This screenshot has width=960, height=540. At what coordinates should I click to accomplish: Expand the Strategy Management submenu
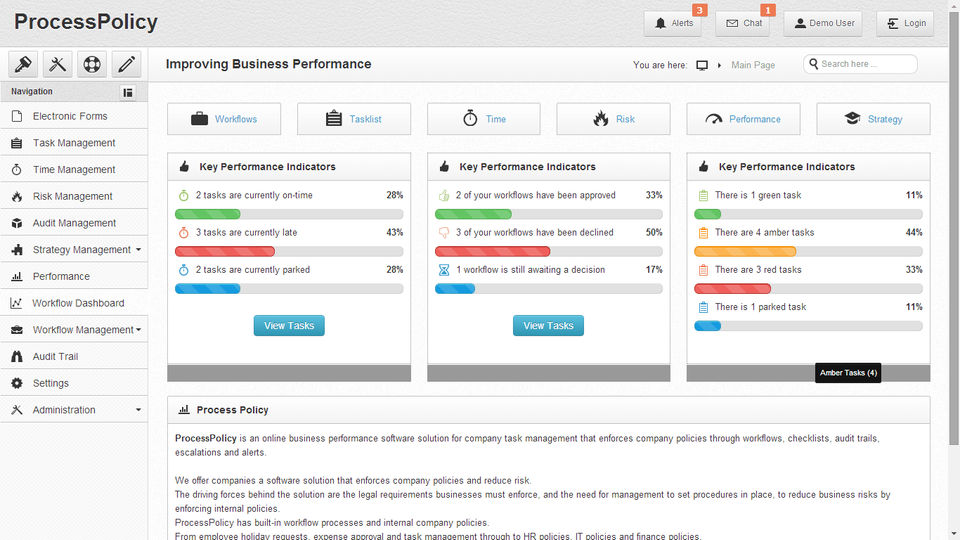coord(138,250)
